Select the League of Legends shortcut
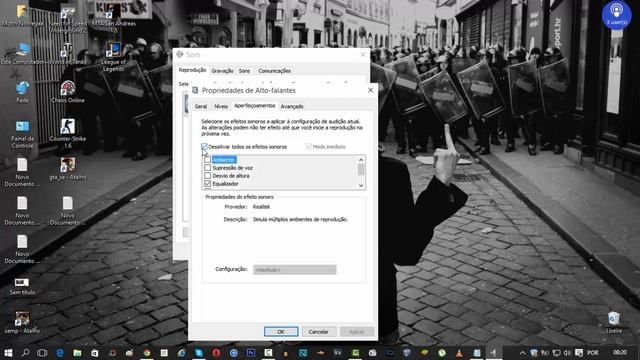This screenshot has height=360, width=640. pos(113,56)
